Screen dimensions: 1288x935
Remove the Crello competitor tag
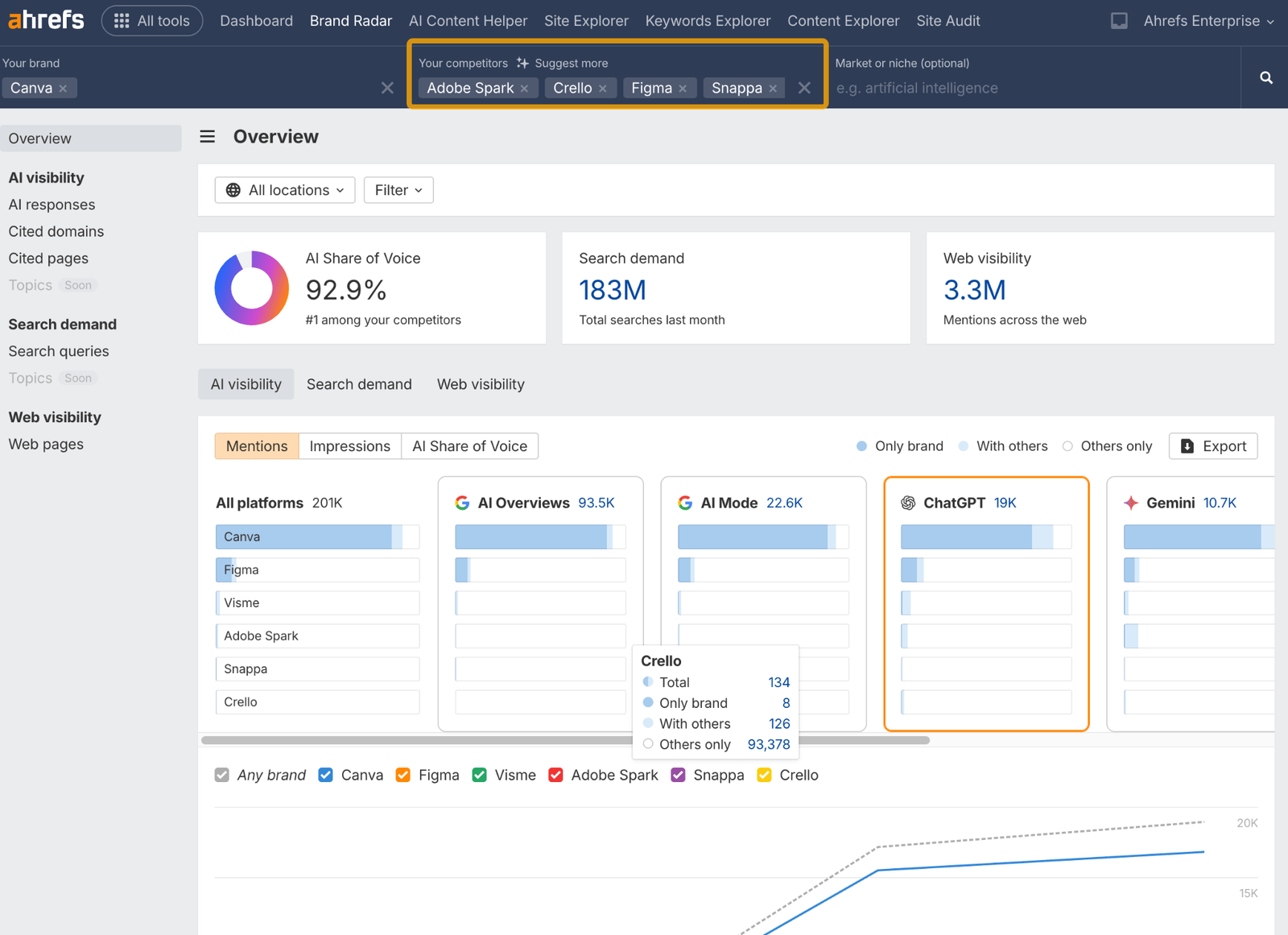click(602, 89)
